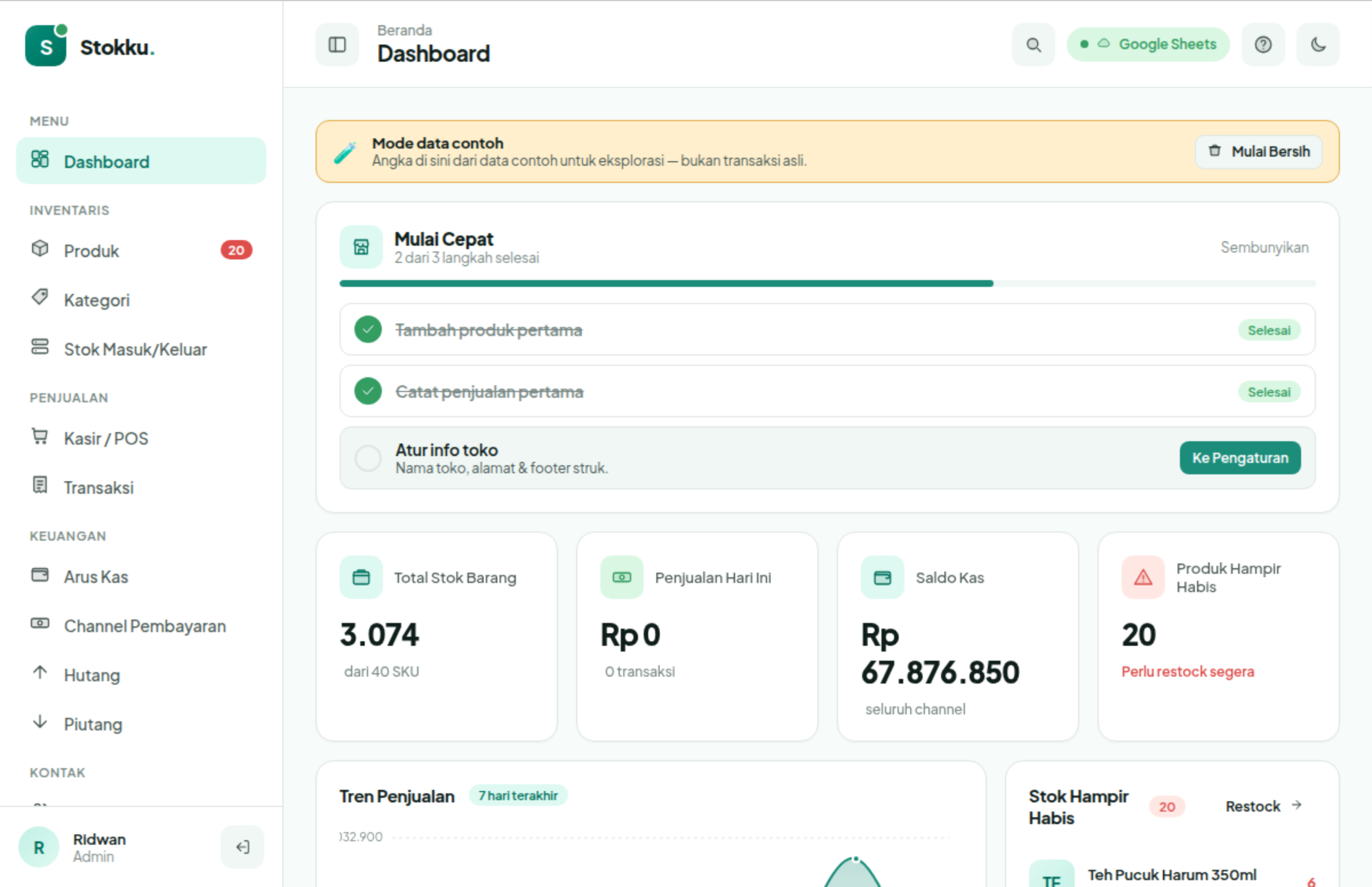Image resolution: width=1372 pixels, height=887 pixels.
Task: Click the test tube icon in banner
Action: click(345, 152)
